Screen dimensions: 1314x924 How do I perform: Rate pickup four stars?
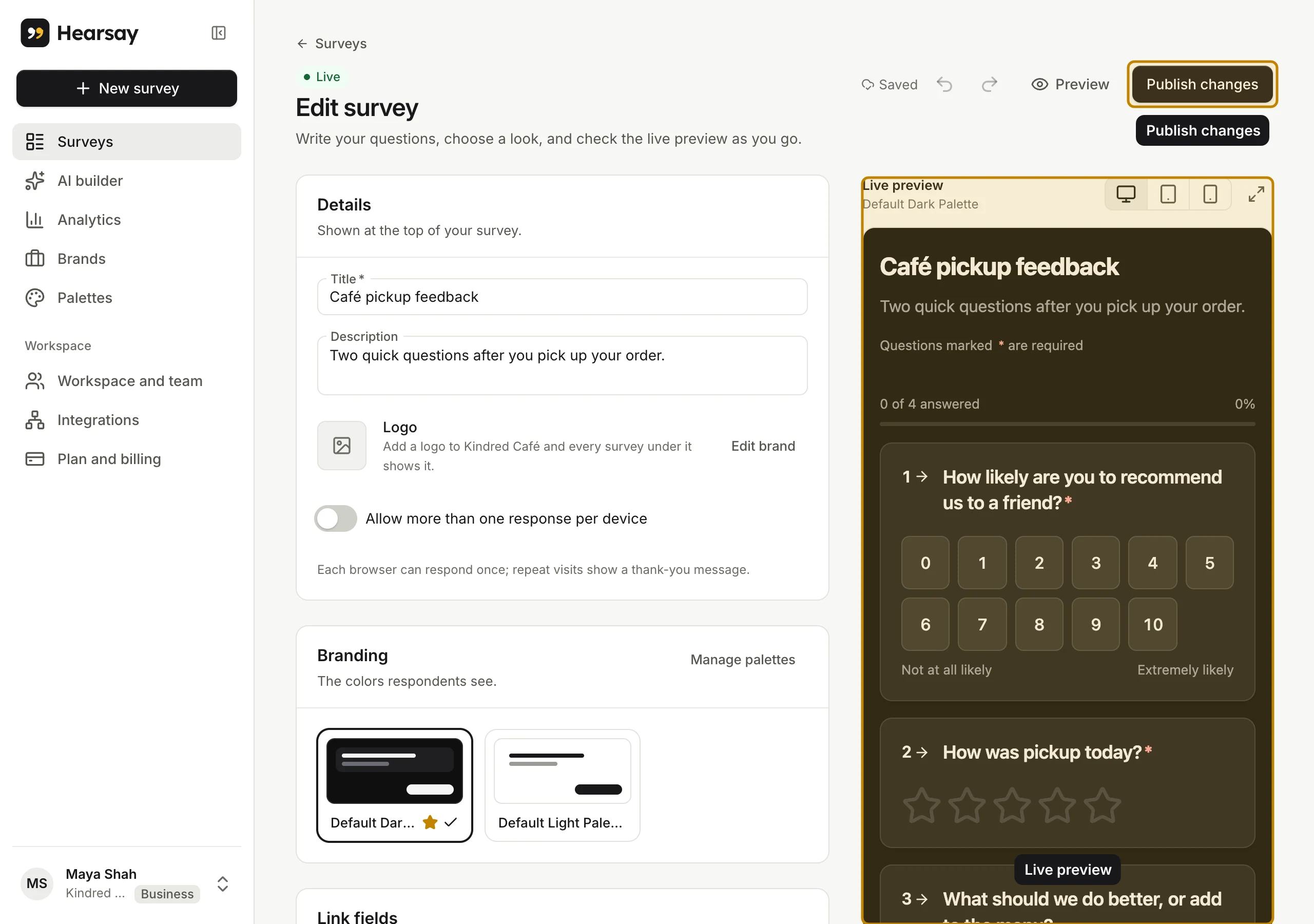point(1057,804)
